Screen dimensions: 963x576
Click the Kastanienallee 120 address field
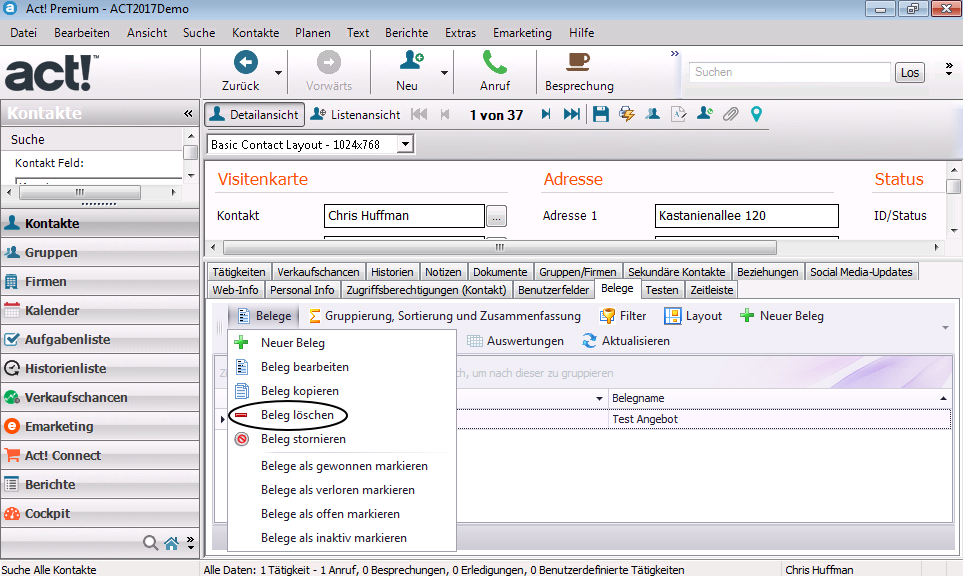pyautogui.click(x=746, y=216)
